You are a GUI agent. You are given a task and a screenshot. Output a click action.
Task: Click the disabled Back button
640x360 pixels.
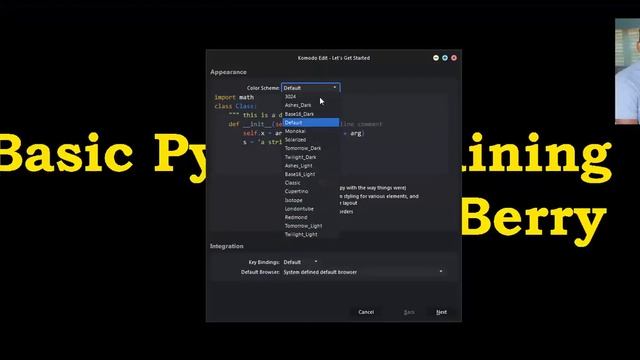coord(409,312)
